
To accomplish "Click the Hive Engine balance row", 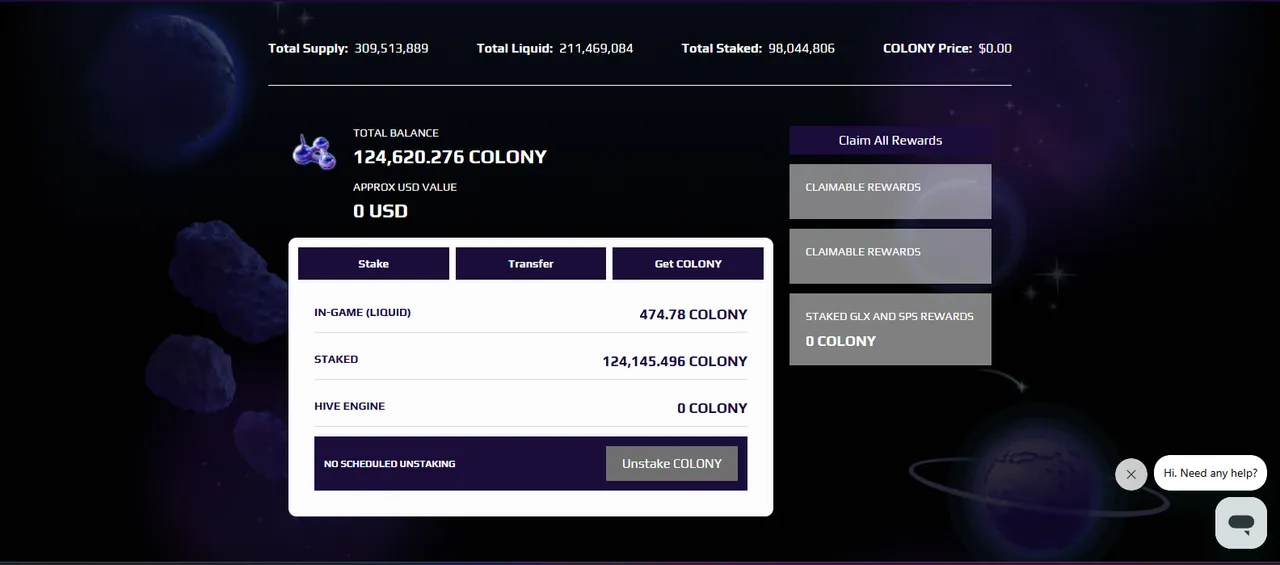I will [531, 407].
